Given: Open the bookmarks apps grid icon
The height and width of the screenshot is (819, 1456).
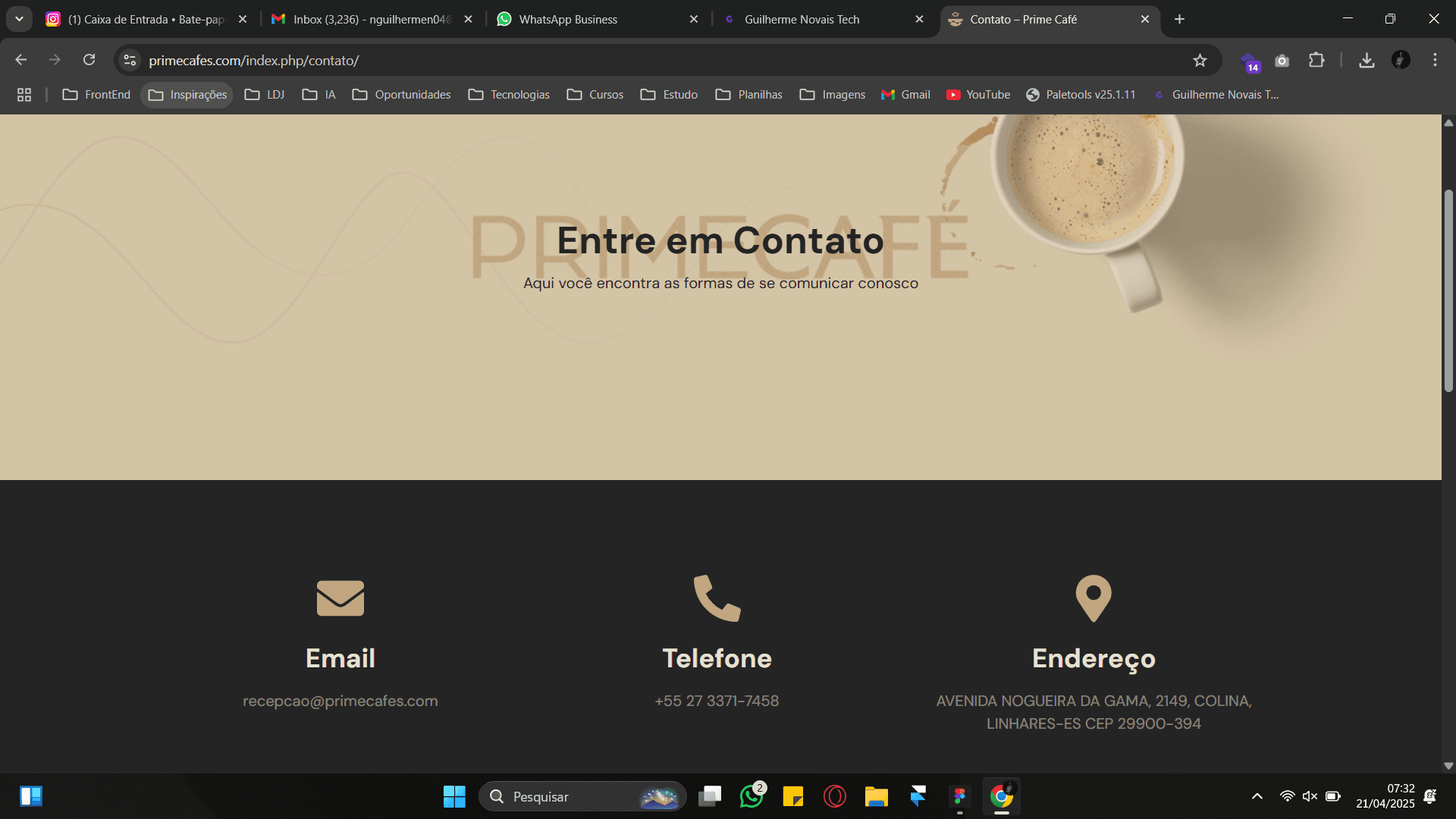Looking at the screenshot, I should [24, 94].
